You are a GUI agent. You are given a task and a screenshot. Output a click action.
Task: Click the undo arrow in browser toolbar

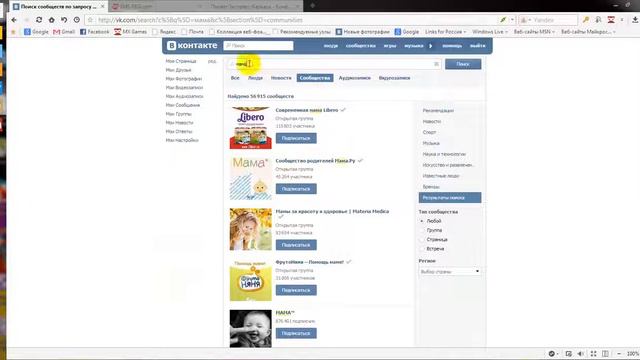click(x=64, y=20)
